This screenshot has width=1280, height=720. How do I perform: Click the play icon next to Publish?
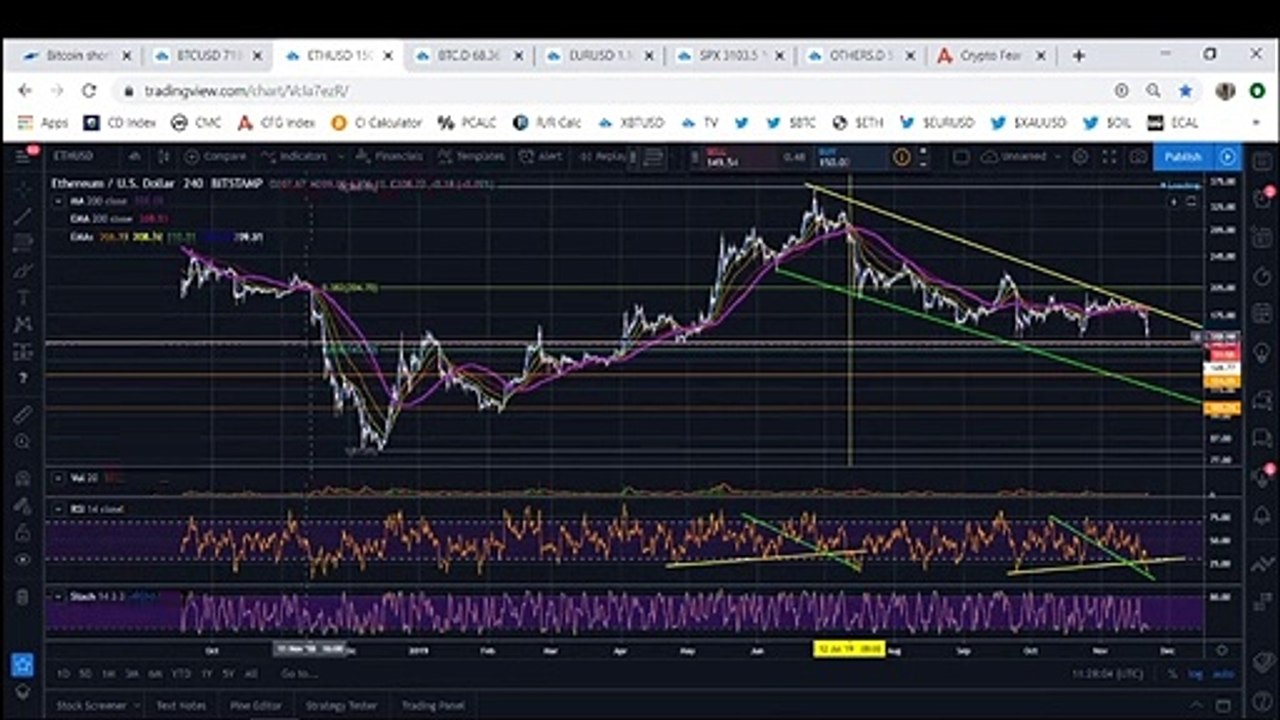[x=1227, y=157]
